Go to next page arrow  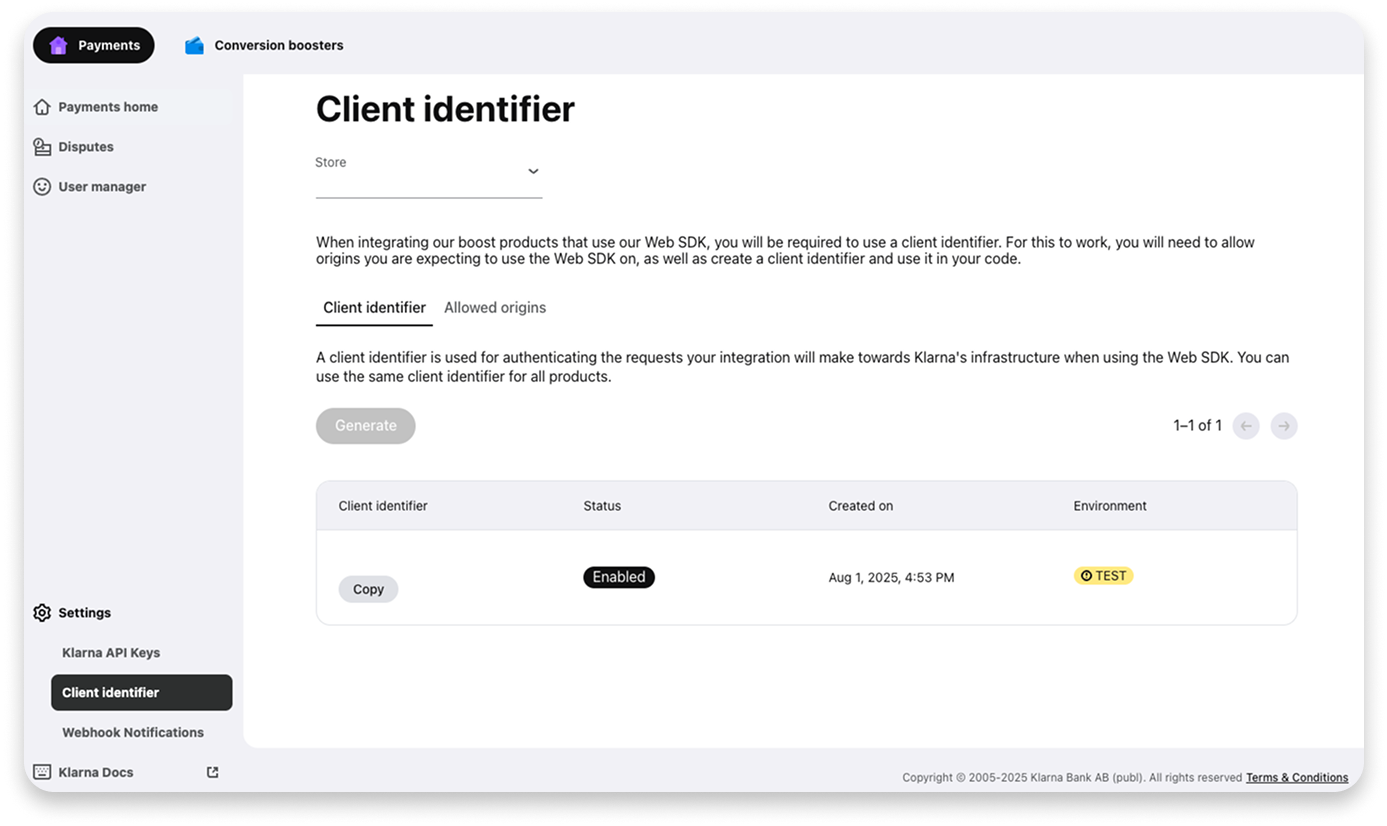click(x=1284, y=426)
